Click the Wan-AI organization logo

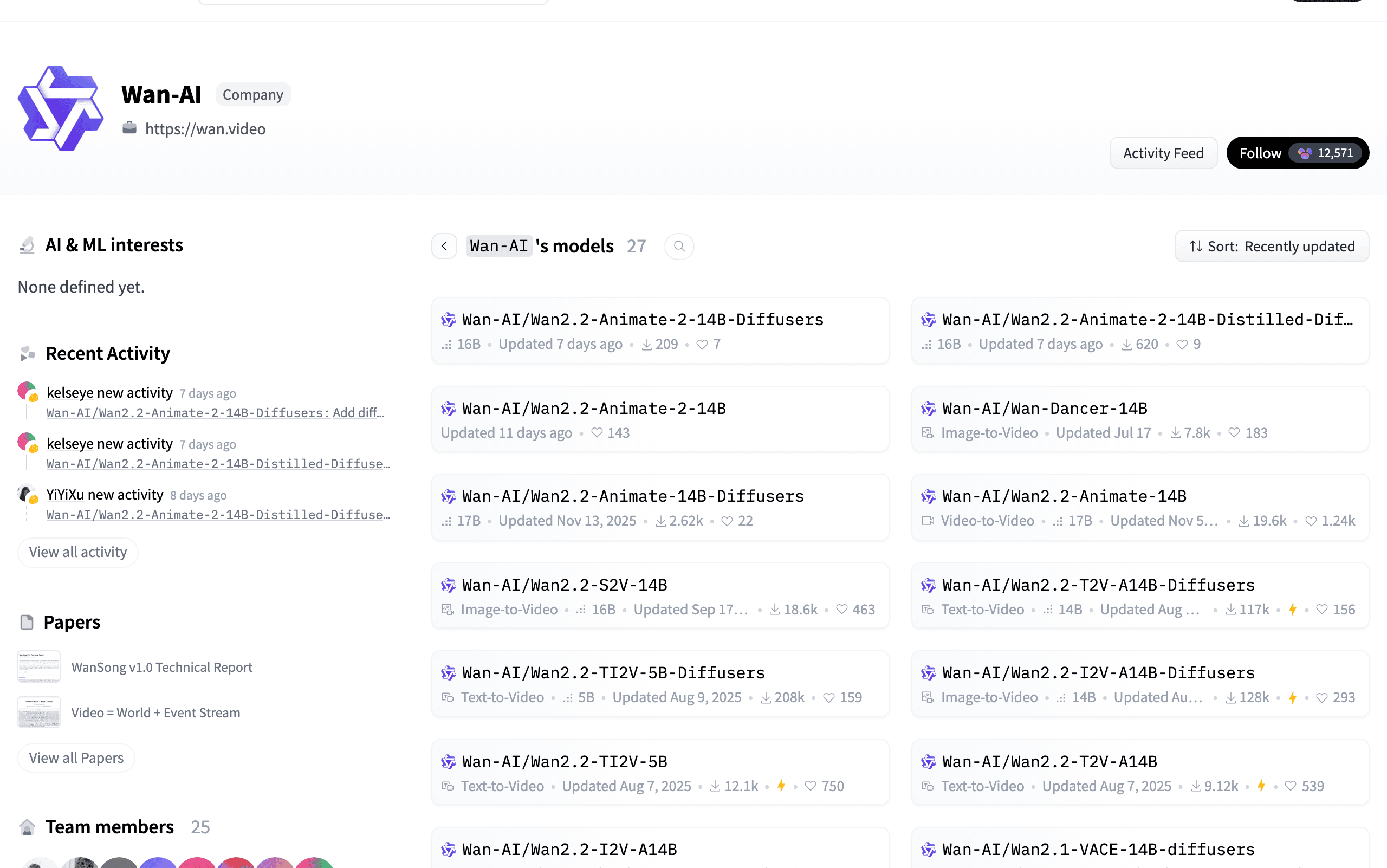point(61,108)
